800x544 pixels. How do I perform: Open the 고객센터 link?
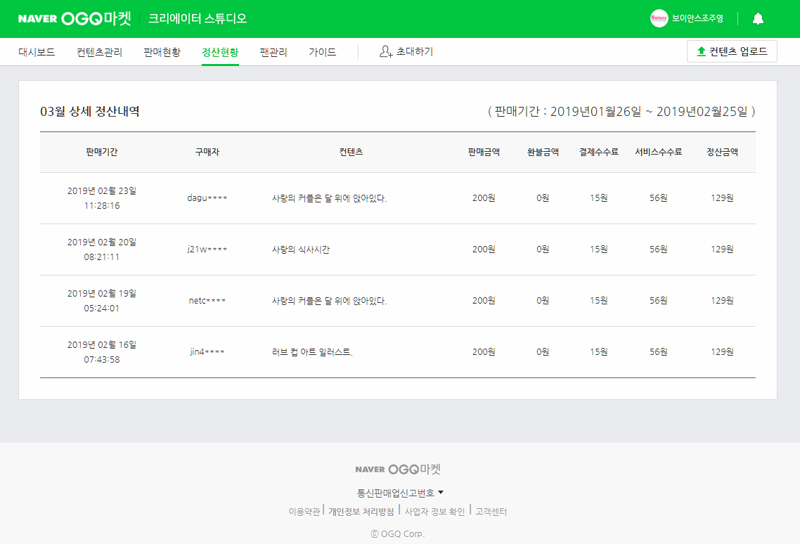(491, 512)
